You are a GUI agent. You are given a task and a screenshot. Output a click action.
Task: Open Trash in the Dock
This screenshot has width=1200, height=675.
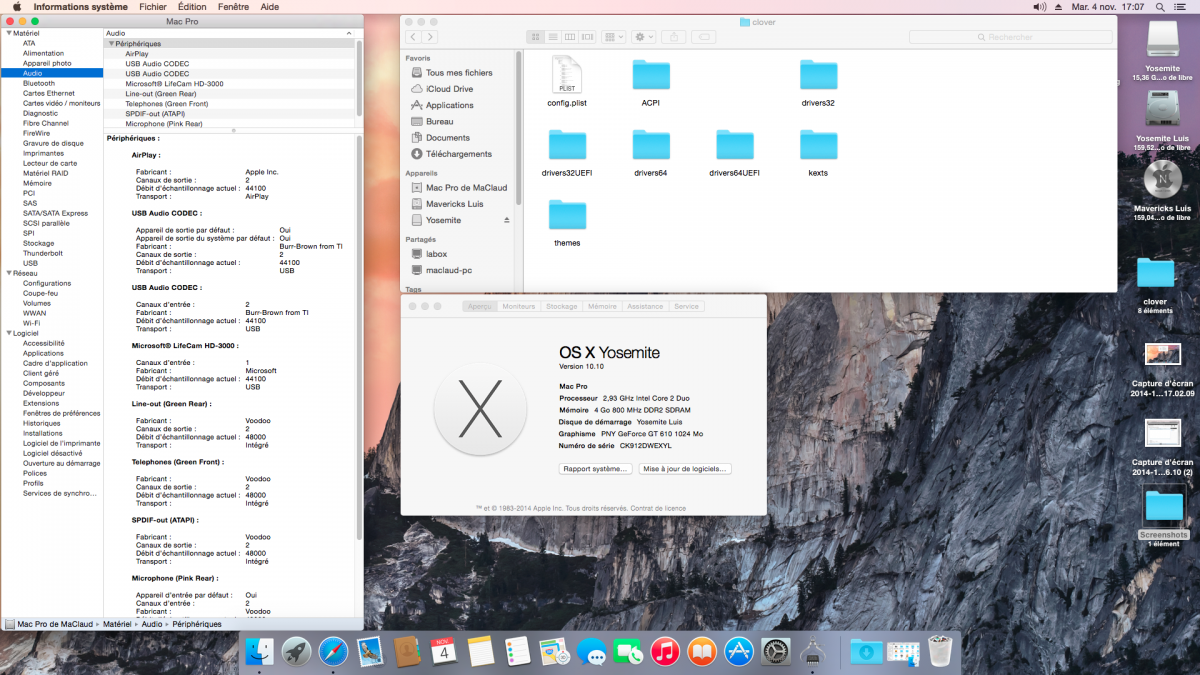click(941, 652)
